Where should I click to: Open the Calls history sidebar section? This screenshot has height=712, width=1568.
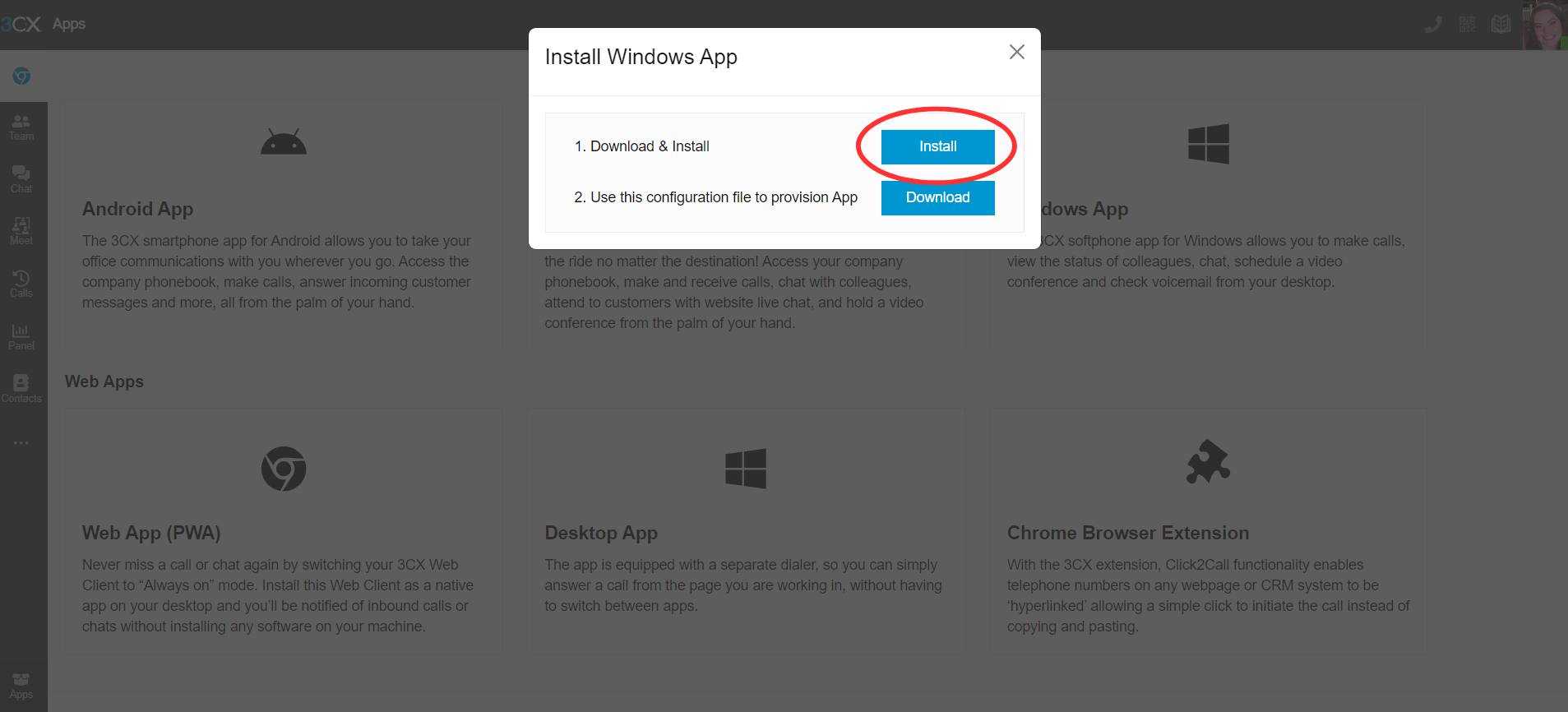coord(21,284)
